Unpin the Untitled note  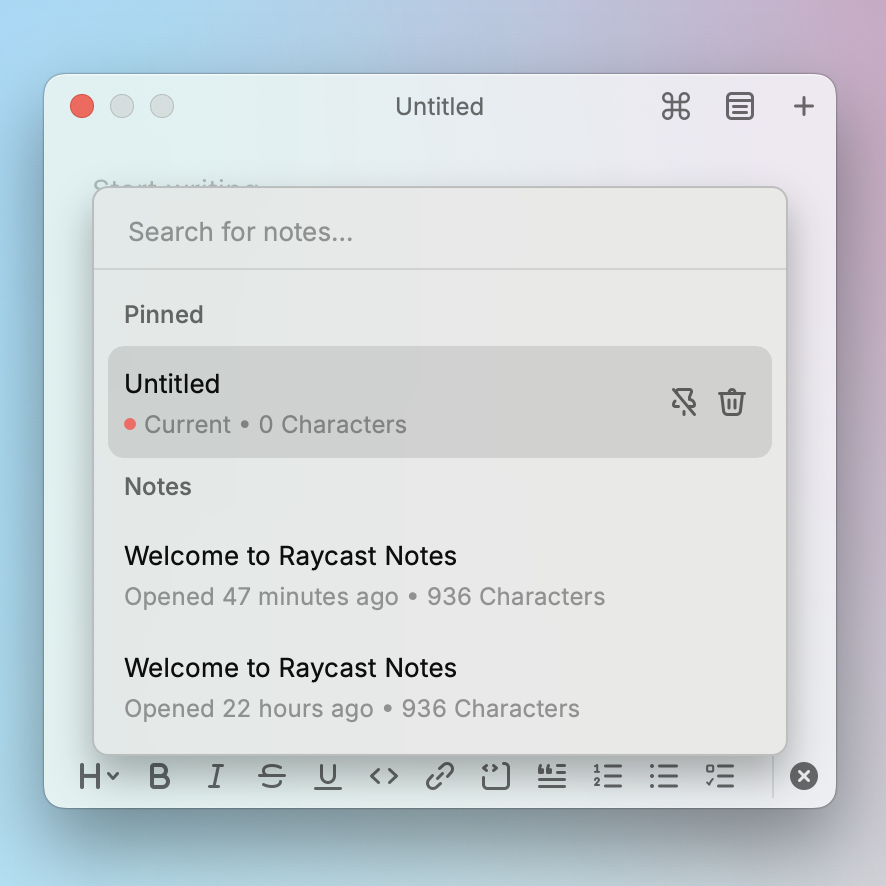point(684,402)
